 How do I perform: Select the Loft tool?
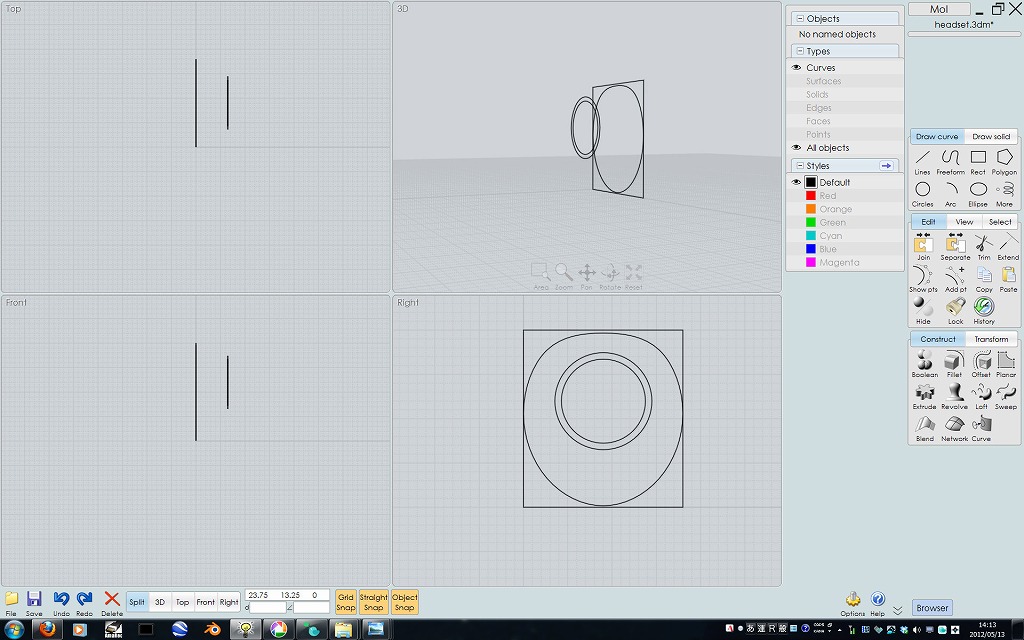tap(982, 396)
